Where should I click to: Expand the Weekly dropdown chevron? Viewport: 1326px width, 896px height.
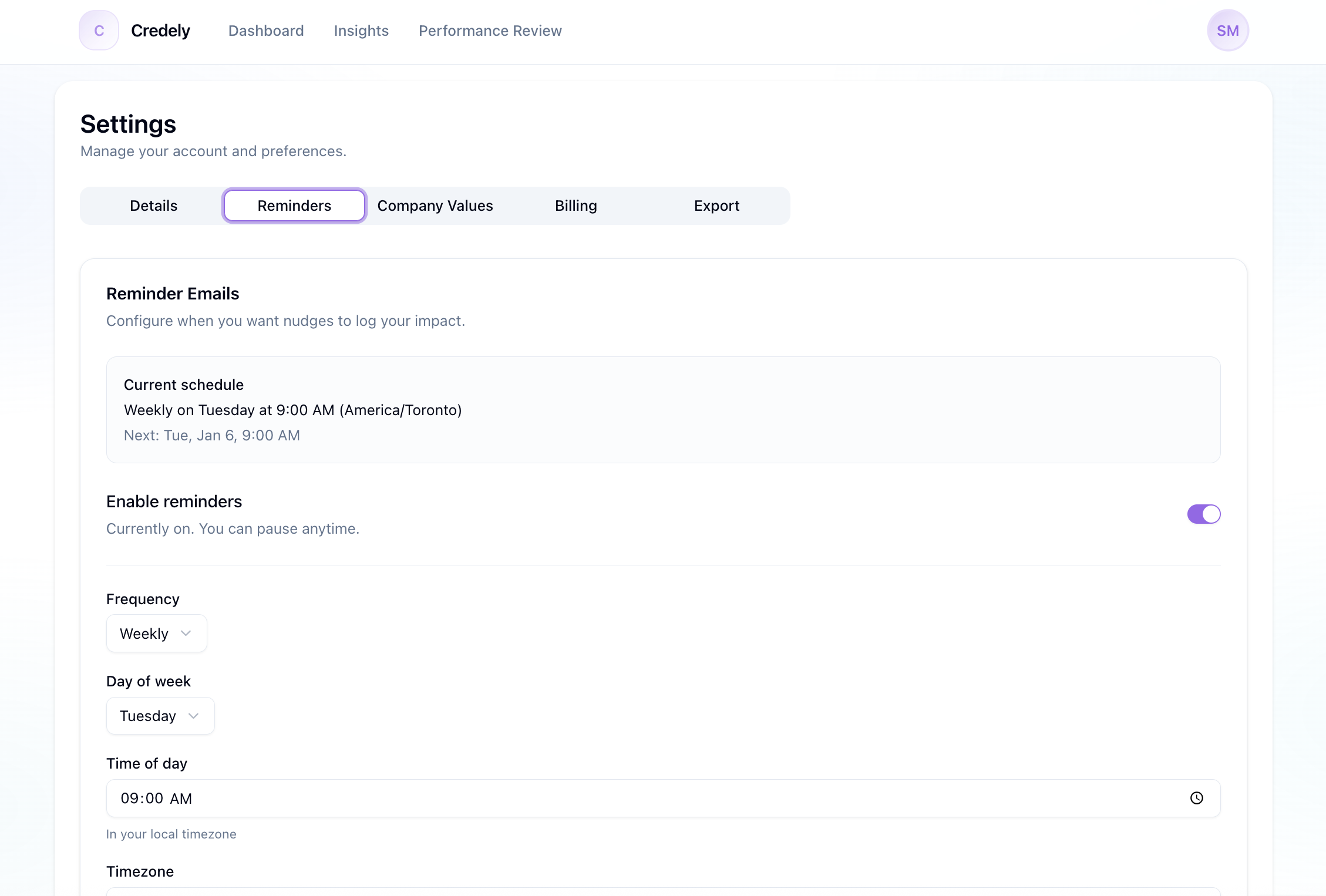[186, 633]
